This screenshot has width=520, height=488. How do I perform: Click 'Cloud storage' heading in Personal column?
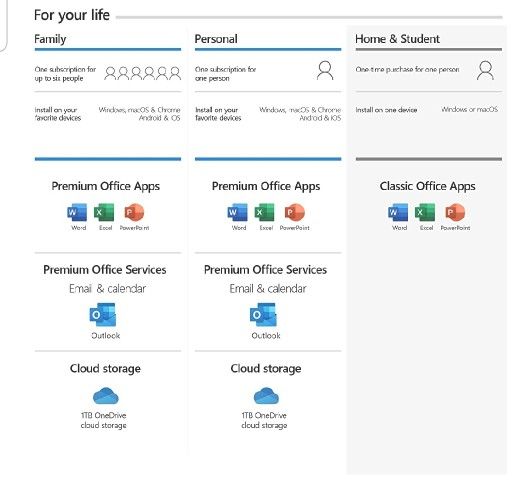pos(266,369)
